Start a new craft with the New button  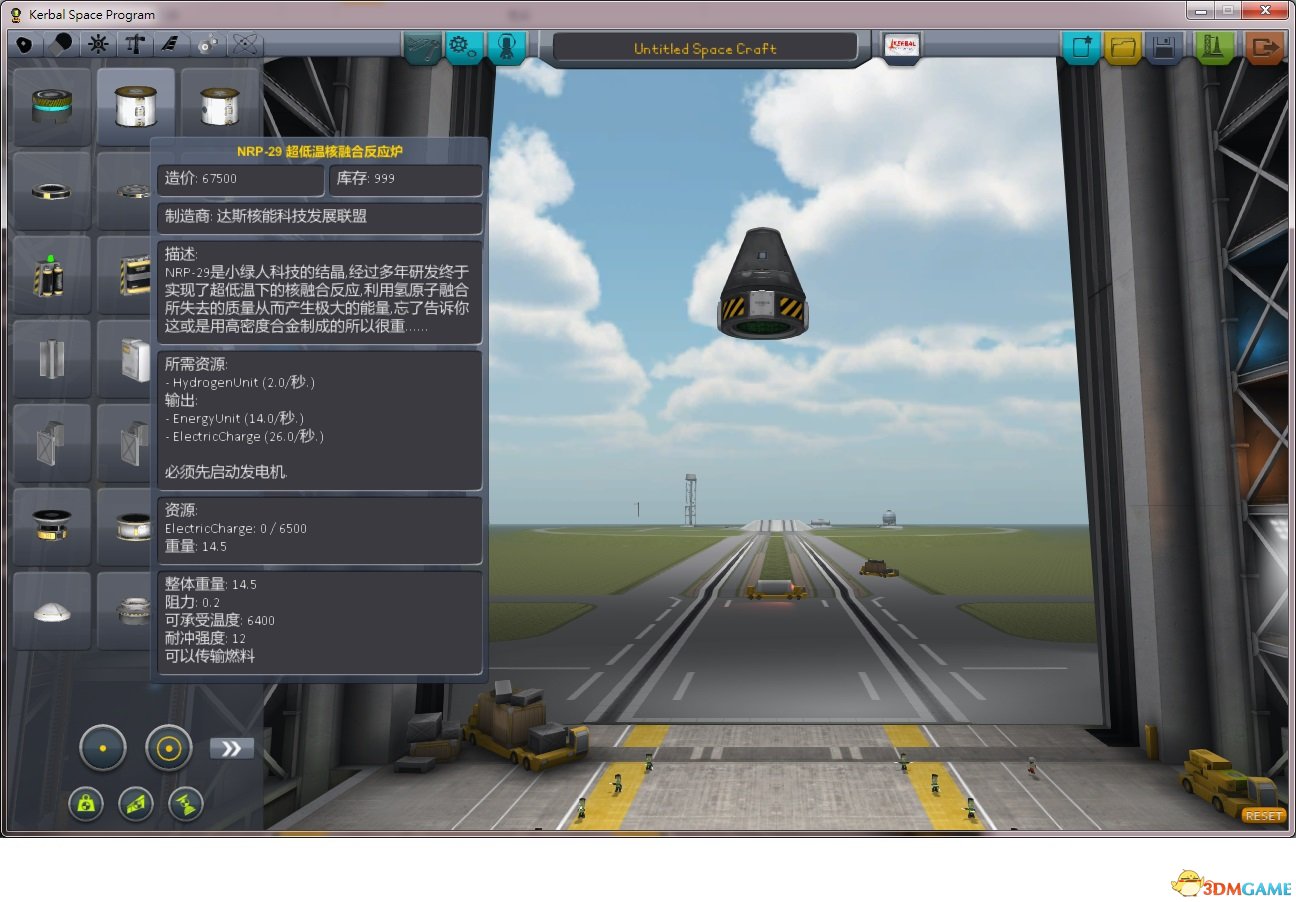tap(1081, 47)
